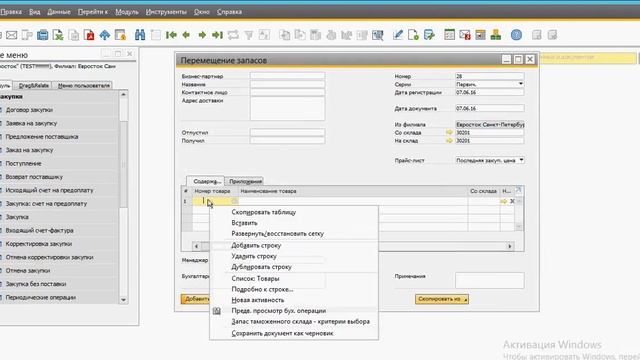Viewport: 640px width, 360px height.
Task: Switch to Меню пользователя tab
Action: [84, 85]
